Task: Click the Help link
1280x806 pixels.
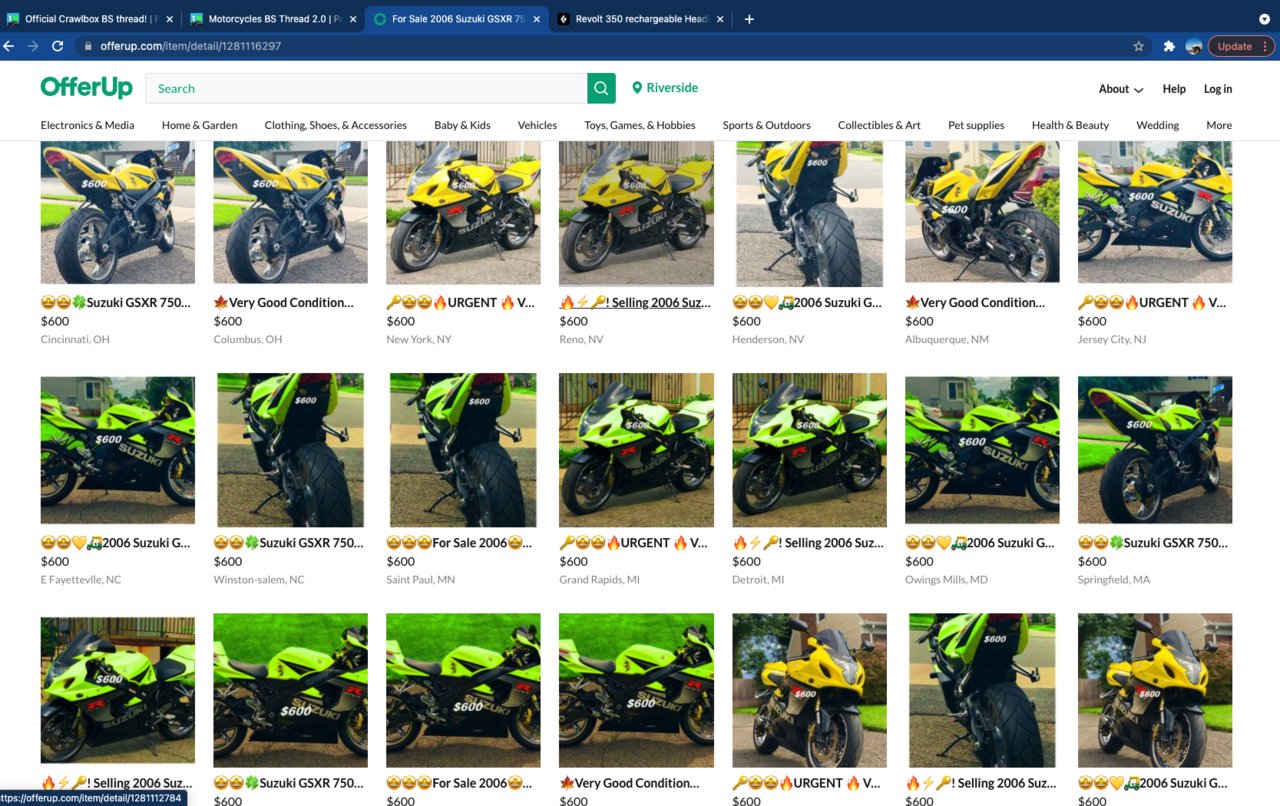Action: [x=1174, y=89]
